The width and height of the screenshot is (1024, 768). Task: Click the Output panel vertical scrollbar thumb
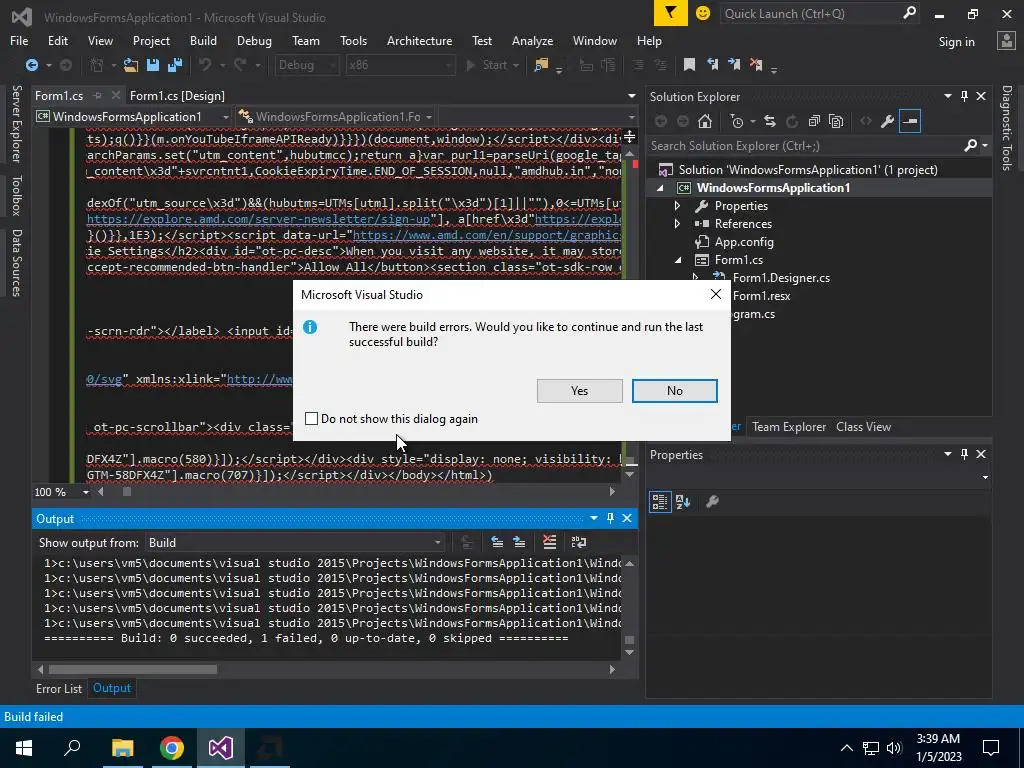(x=630, y=640)
